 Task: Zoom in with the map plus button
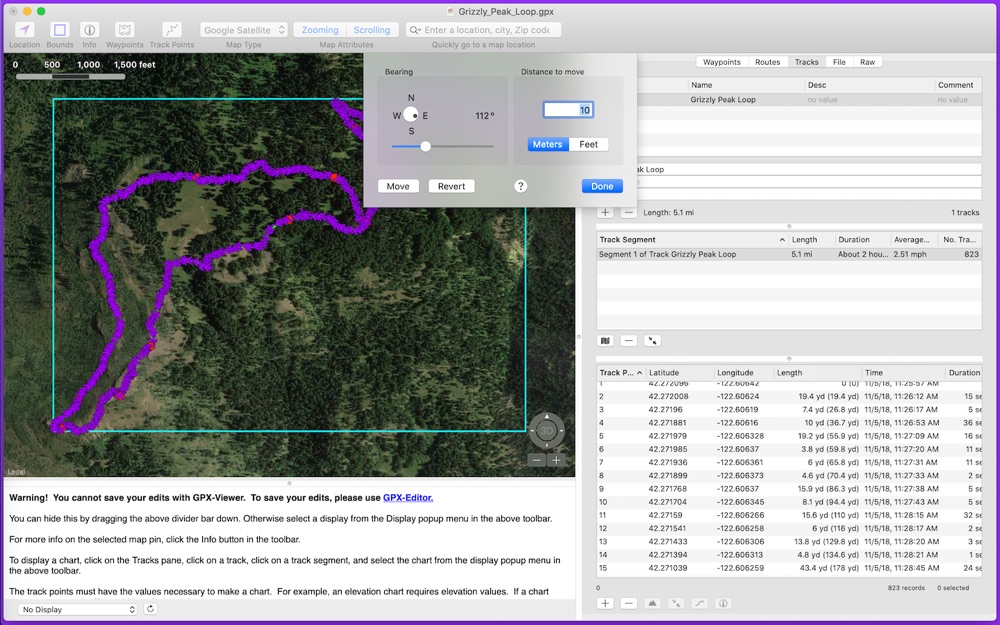point(556,460)
